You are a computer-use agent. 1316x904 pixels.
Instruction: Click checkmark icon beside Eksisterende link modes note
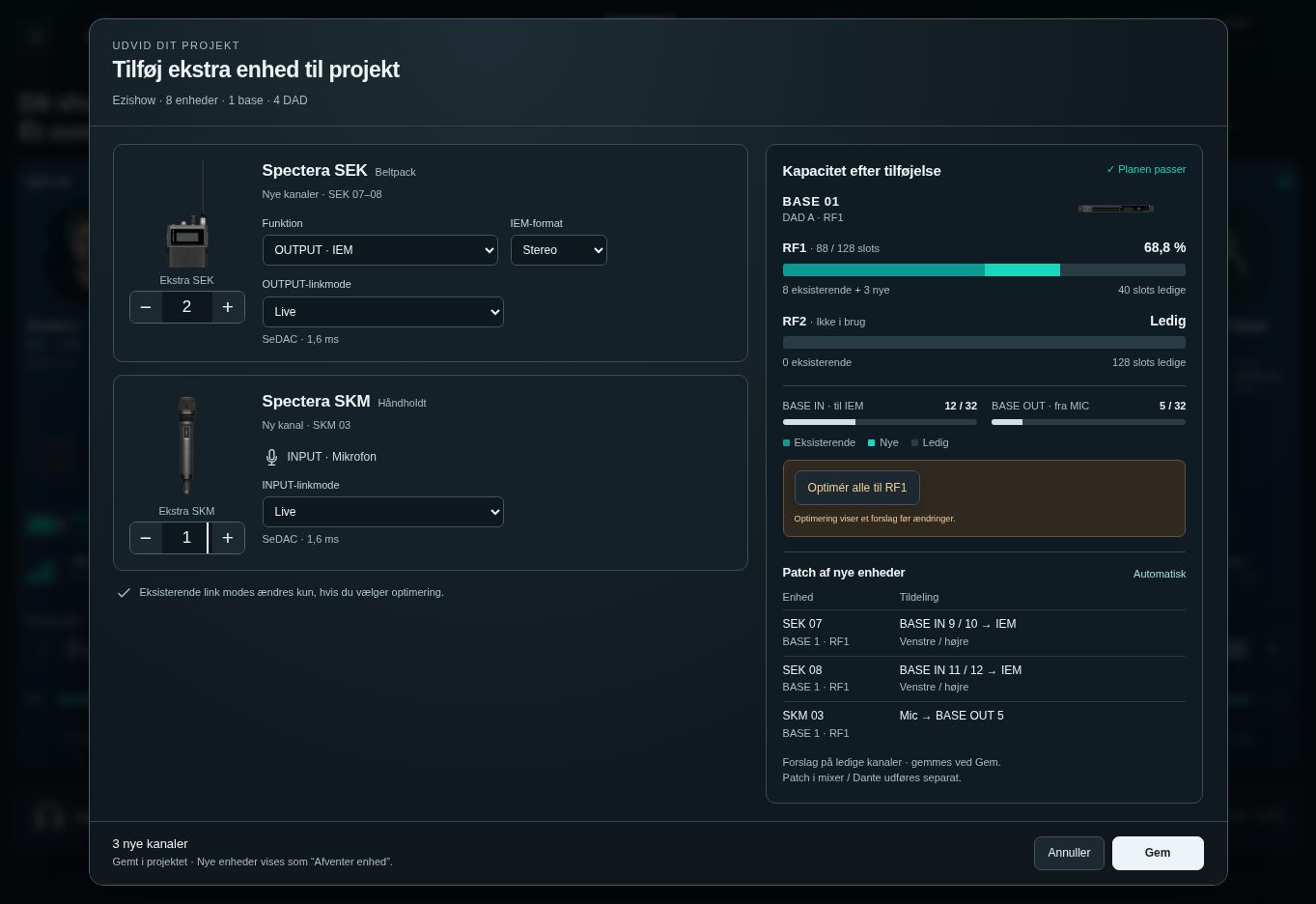coord(124,593)
